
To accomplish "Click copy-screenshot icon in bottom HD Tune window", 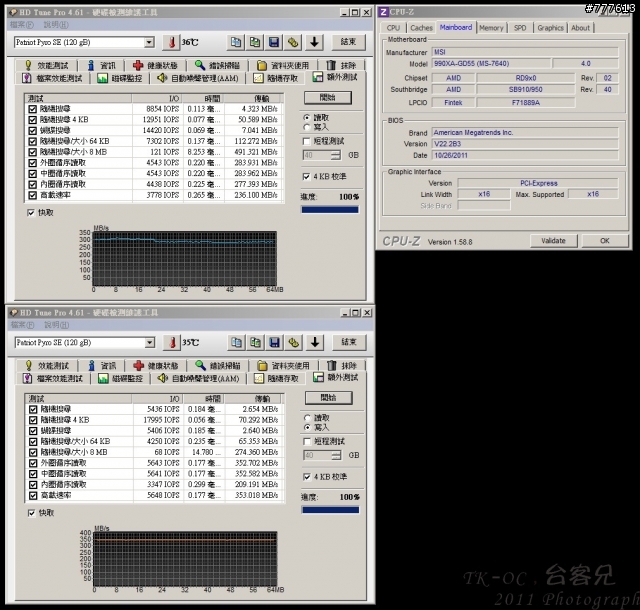I will tap(256, 342).
